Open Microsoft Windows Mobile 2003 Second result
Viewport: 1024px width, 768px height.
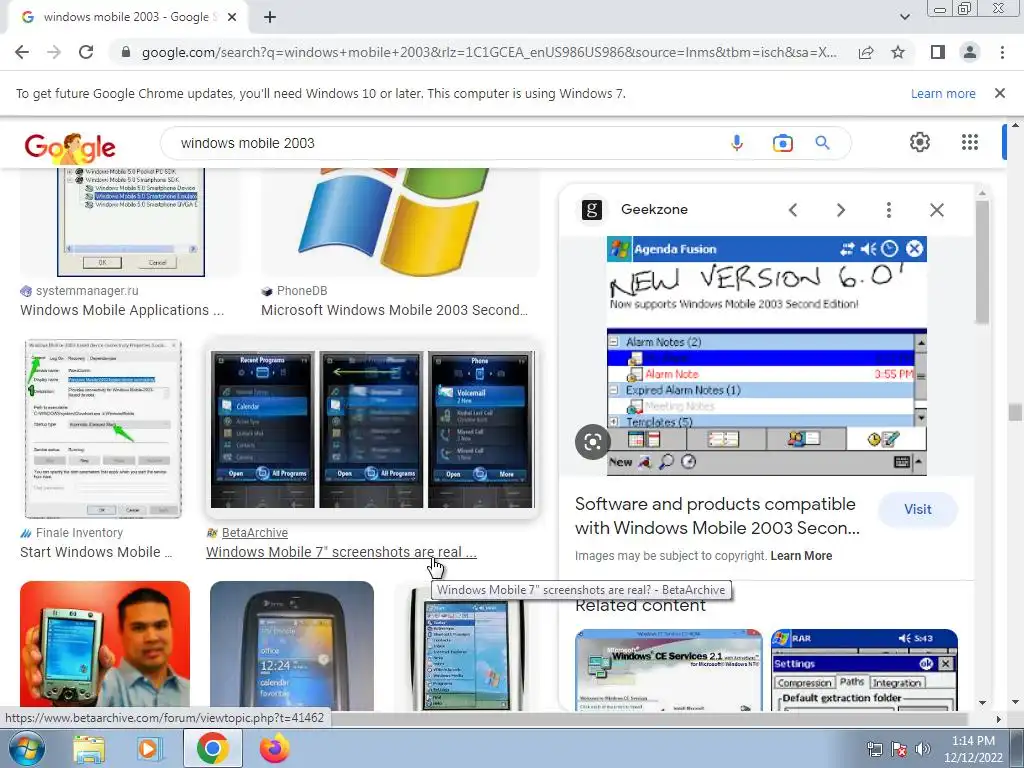point(394,310)
